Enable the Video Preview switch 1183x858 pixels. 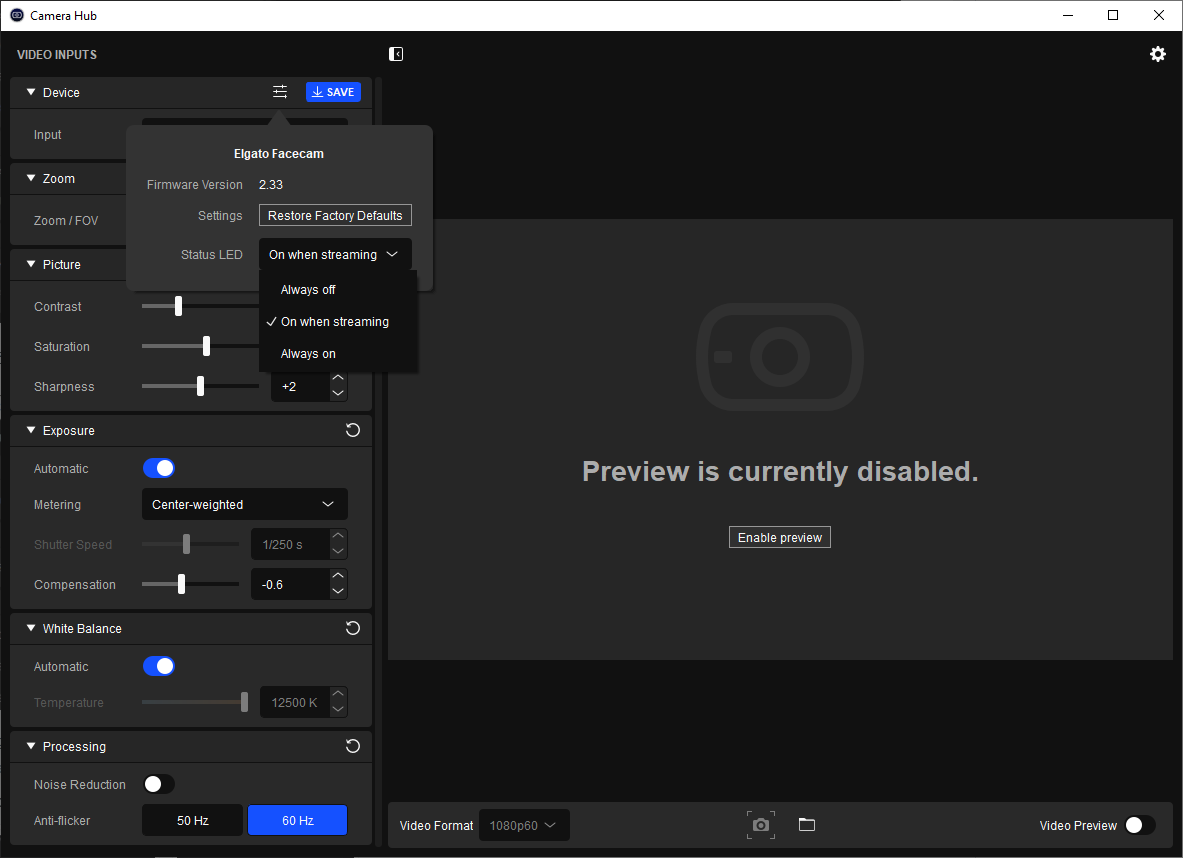(x=1139, y=825)
